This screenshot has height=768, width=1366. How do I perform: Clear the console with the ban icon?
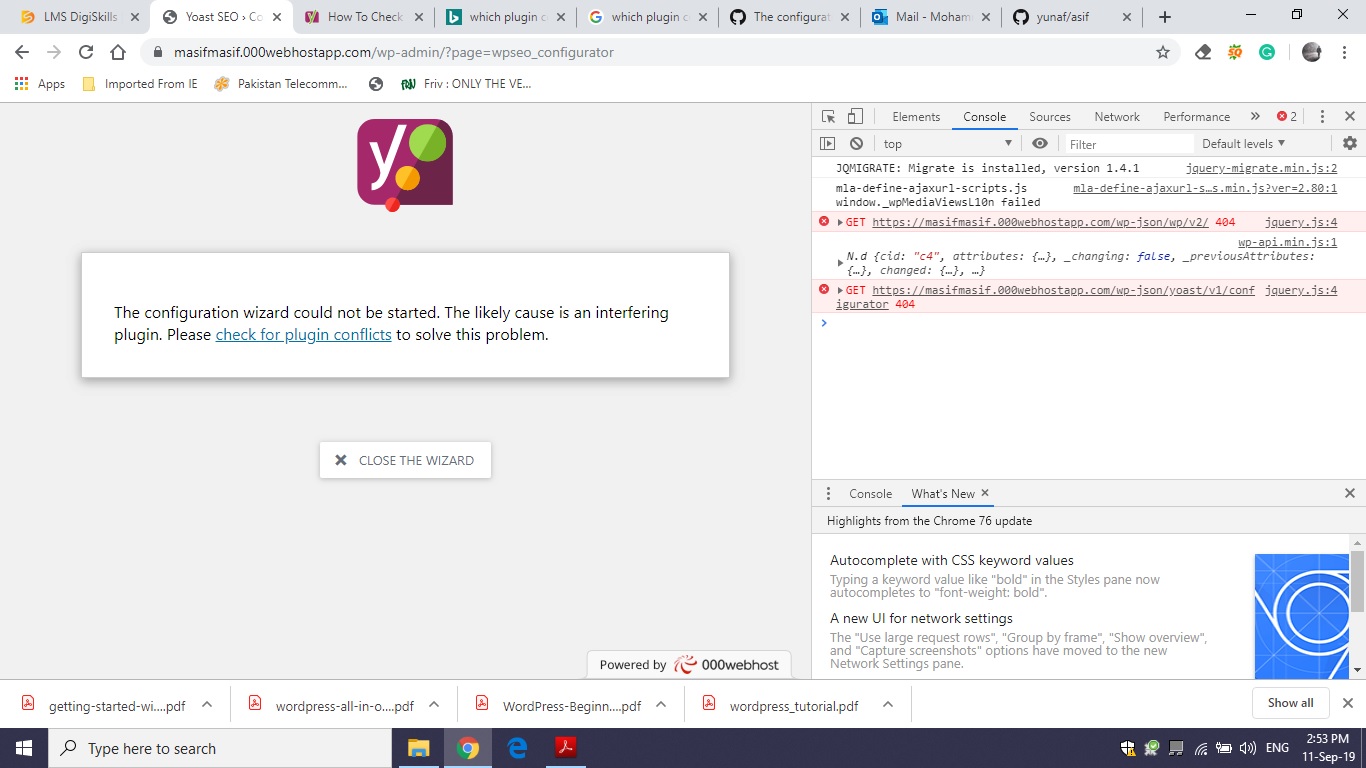[856, 144]
